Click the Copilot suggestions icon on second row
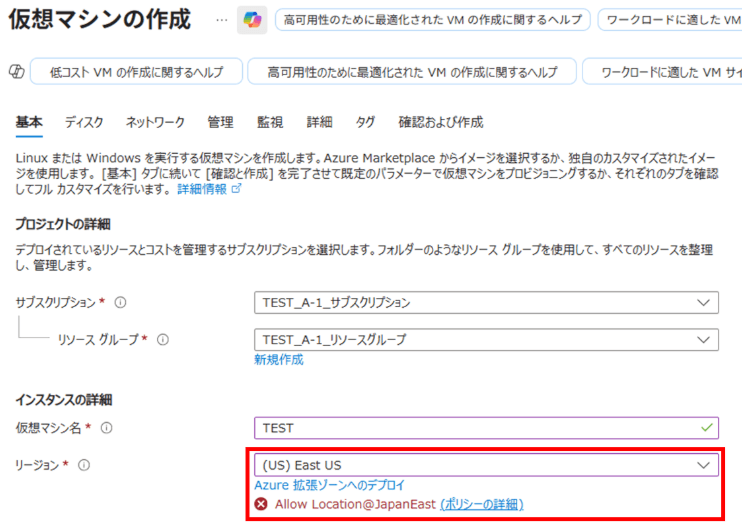Image resolution: width=742 pixels, height=530 pixels. pos(15,72)
